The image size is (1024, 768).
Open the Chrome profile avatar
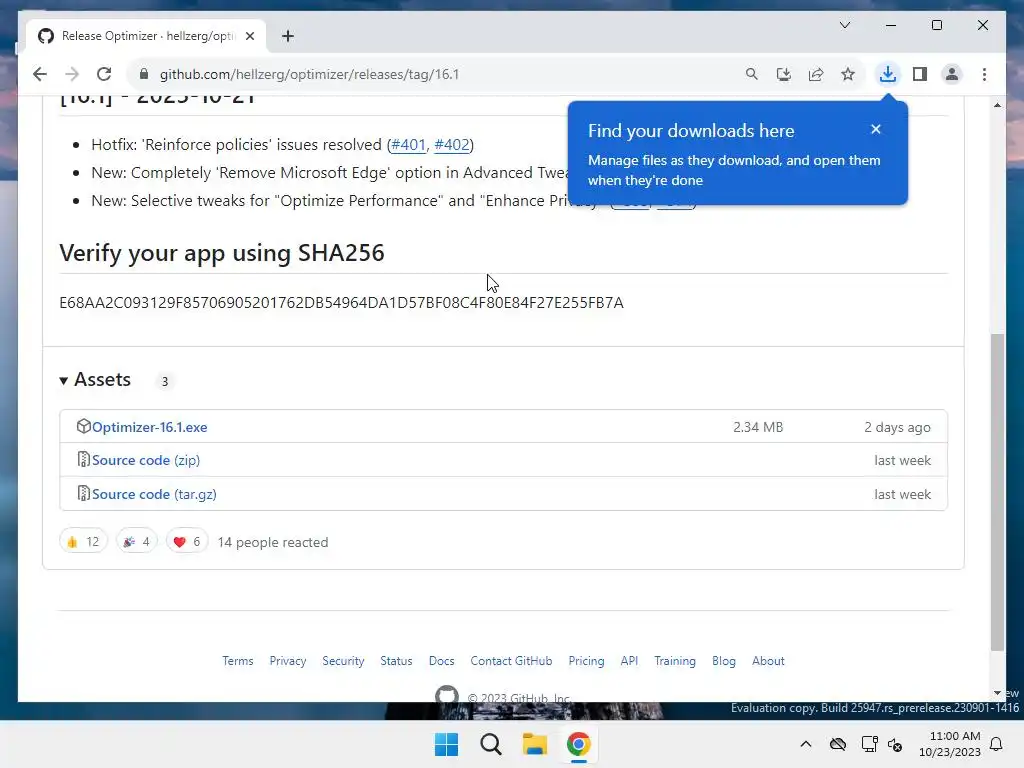point(952,74)
